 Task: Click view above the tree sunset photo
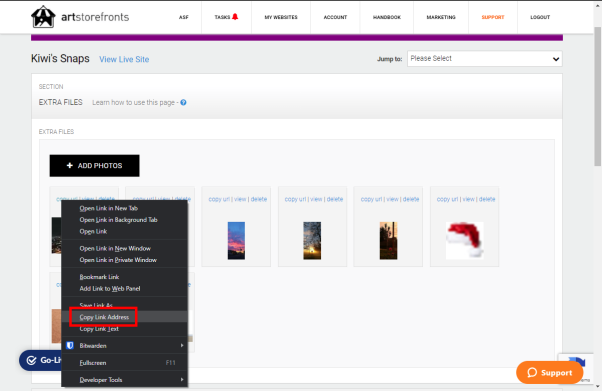click(x=316, y=199)
